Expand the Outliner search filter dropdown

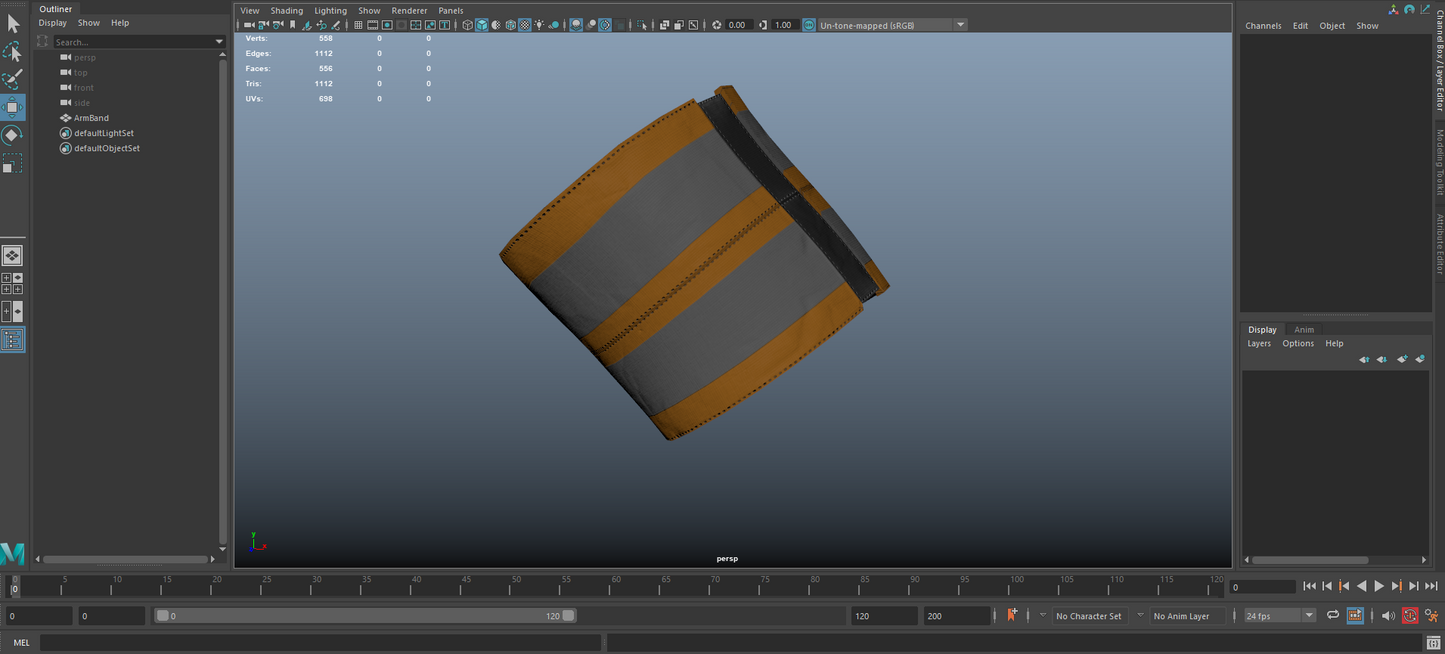(x=219, y=42)
